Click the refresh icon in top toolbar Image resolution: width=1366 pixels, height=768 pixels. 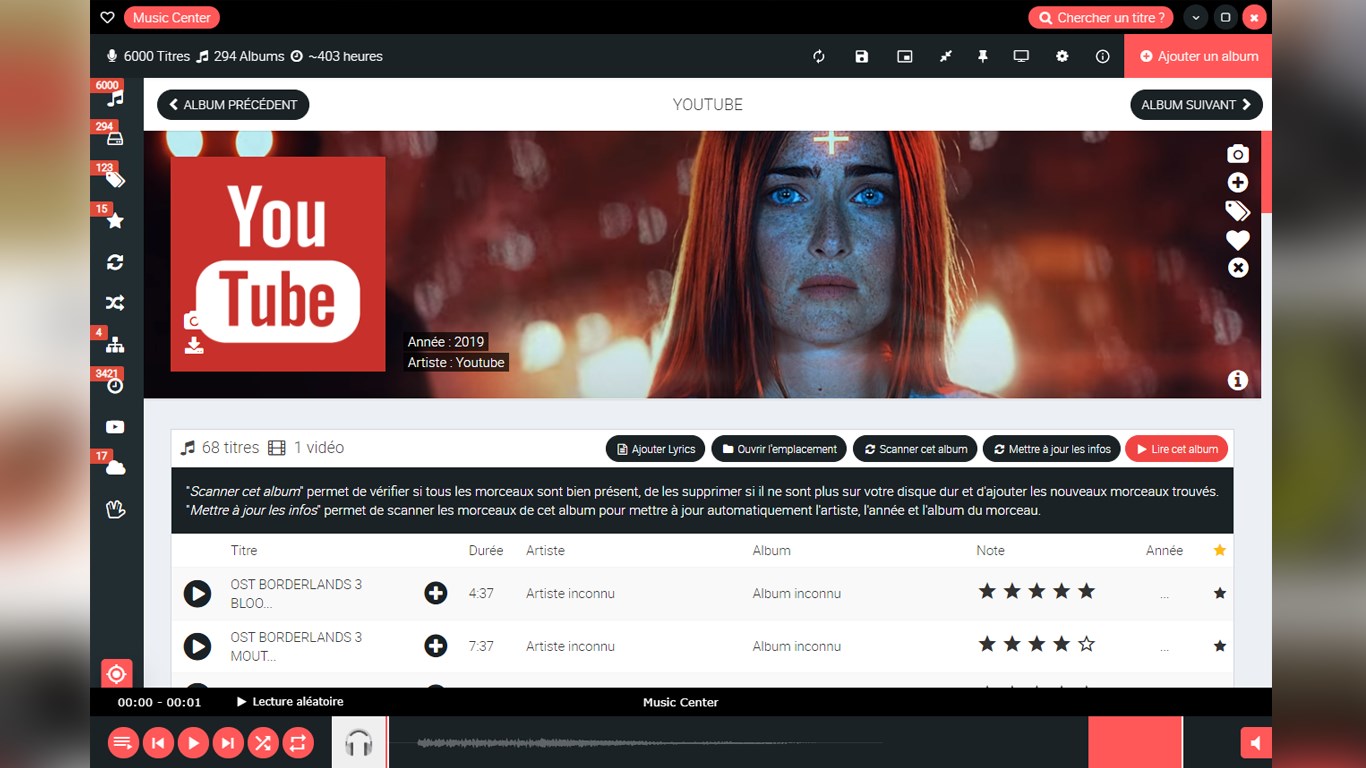[x=819, y=57]
